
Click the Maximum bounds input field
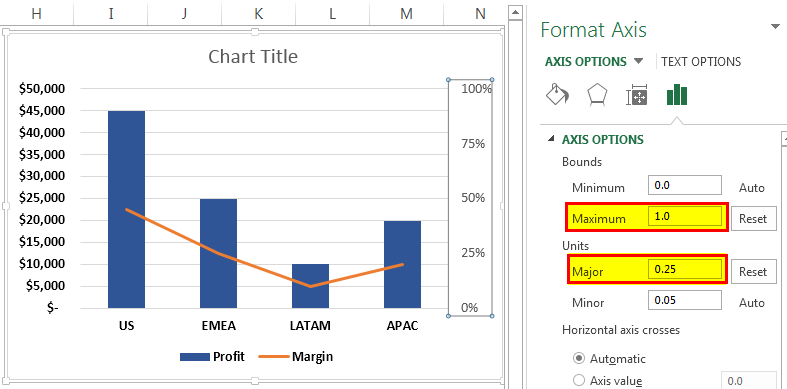pyautogui.click(x=685, y=217)
